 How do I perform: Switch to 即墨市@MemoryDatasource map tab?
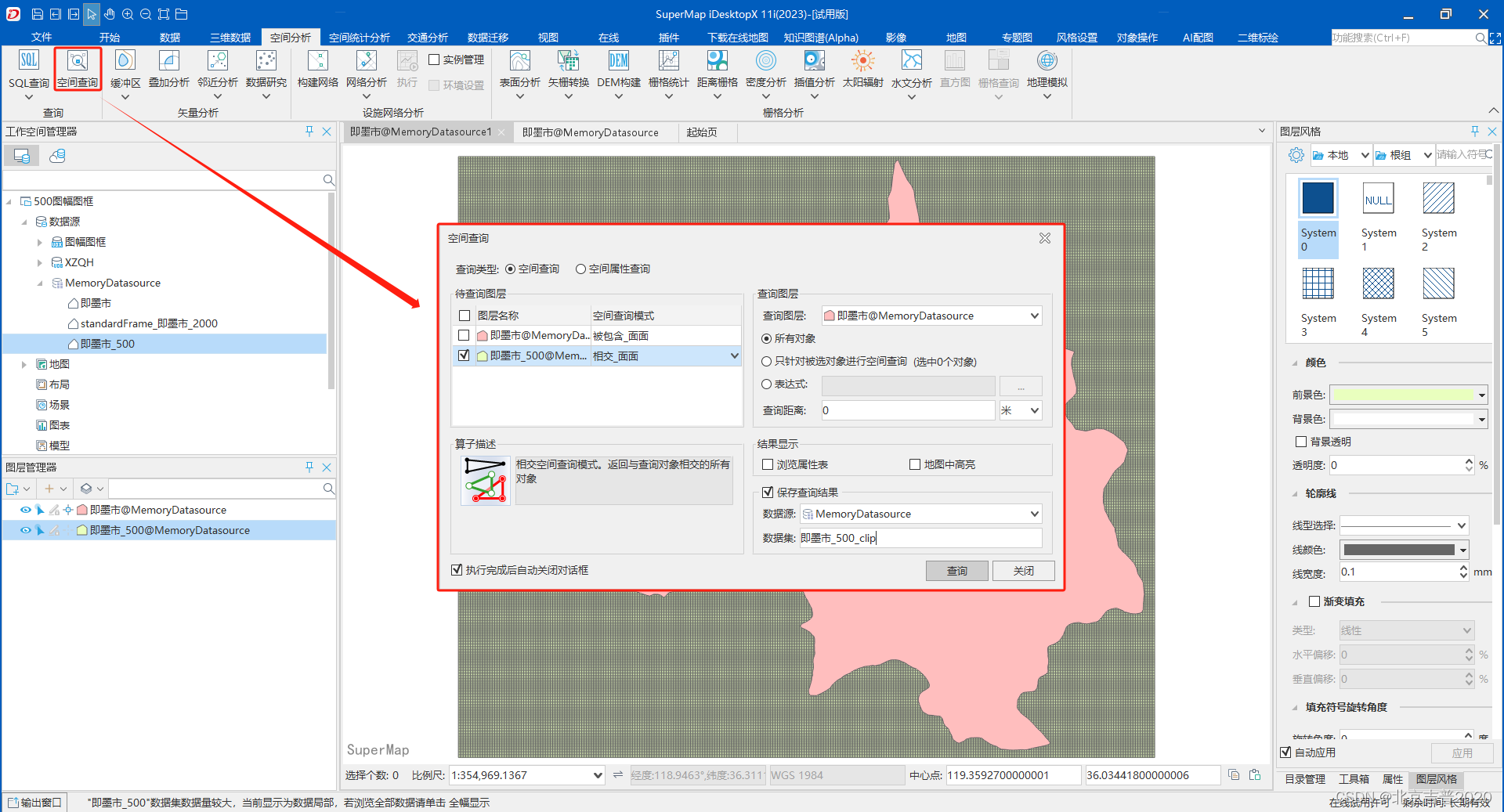(x=591, y=132)
